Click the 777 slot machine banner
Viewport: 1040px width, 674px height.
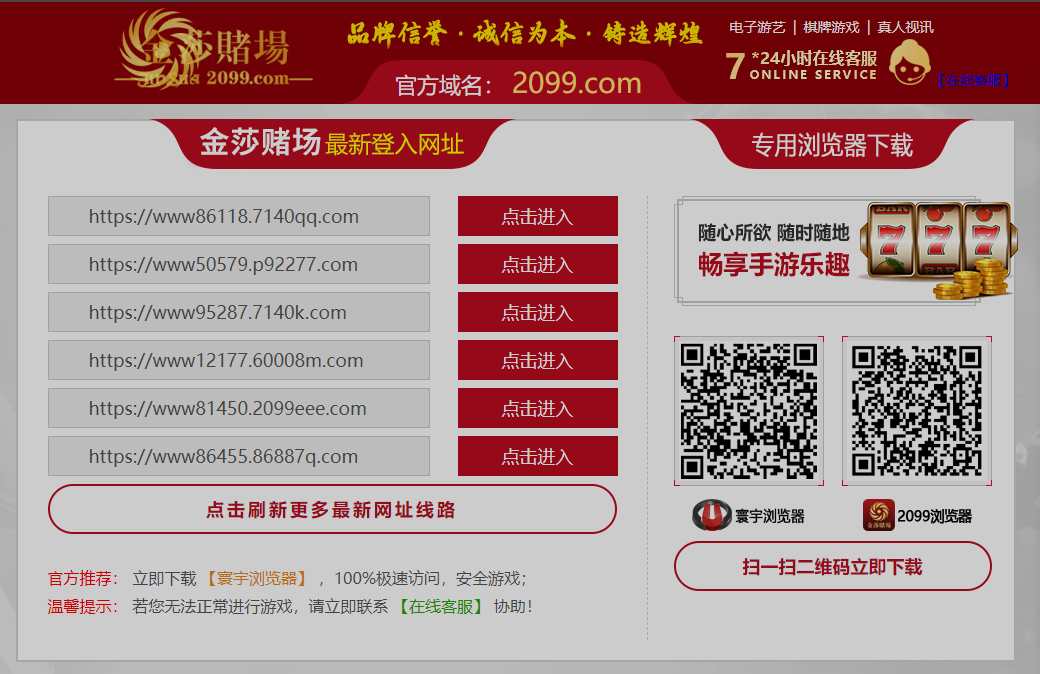(x=845, y=250)
